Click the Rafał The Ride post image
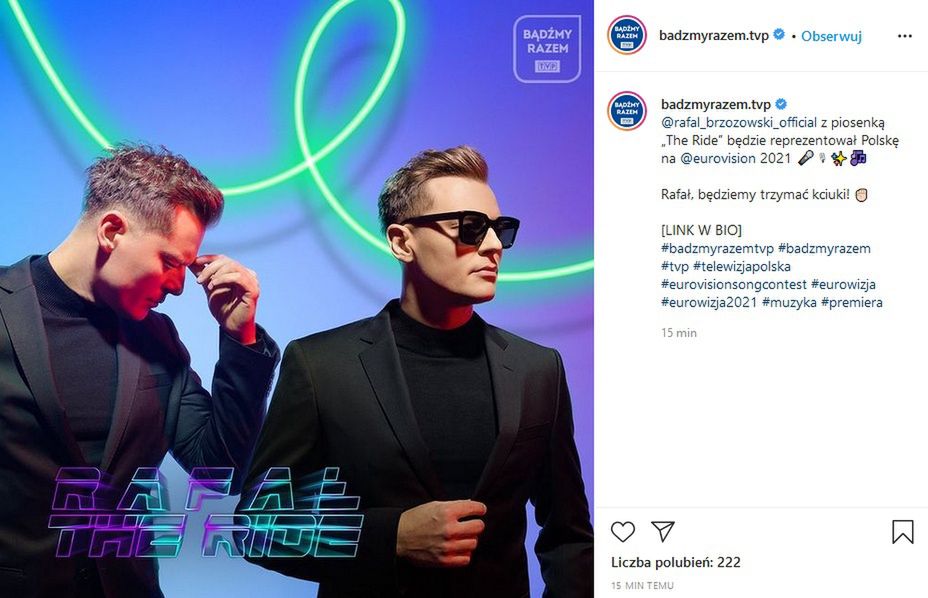Image resolution: width=928 pixels, height=598 pixels. tap(297, 299)
